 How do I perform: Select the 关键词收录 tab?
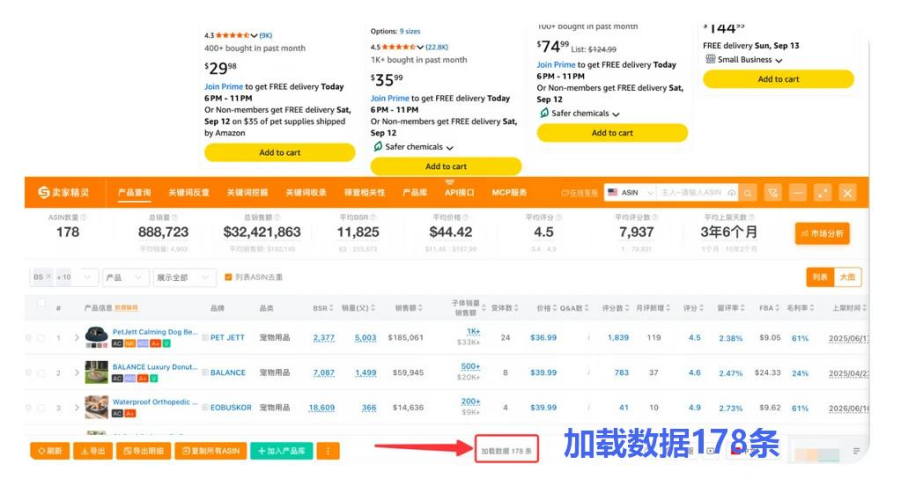click(x=306, y=193)
